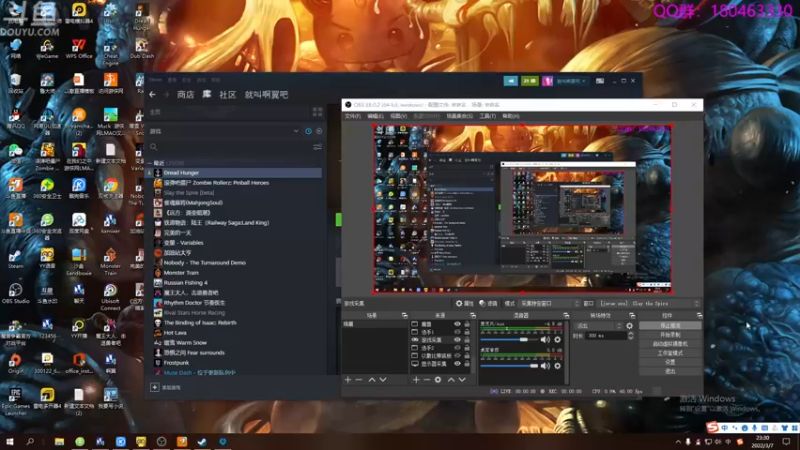The height and width of the screenshot is (450, 800).
Task: Open 模式 capture mode dropdown in OBS
Action: [549, 304]
